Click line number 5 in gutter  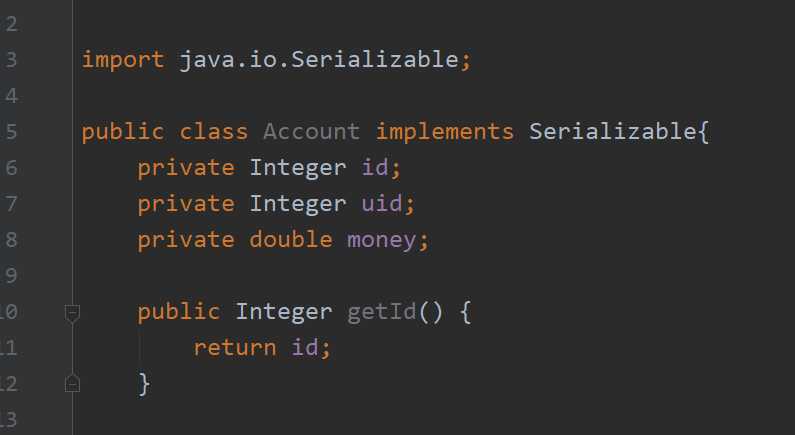(x=10, y=132)
